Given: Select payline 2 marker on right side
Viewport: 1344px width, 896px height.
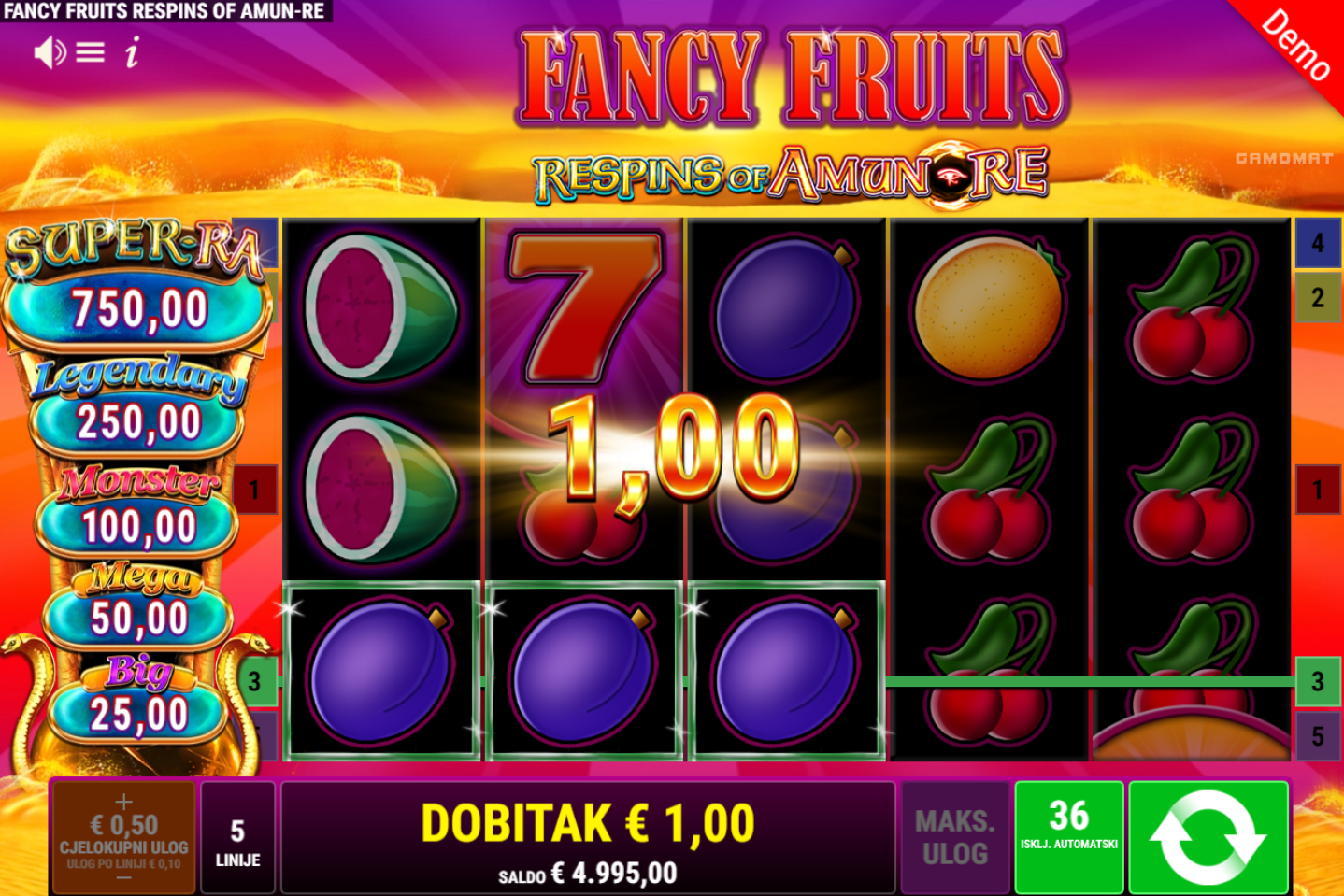Looking at the screenshot, I should point(1317,298).
